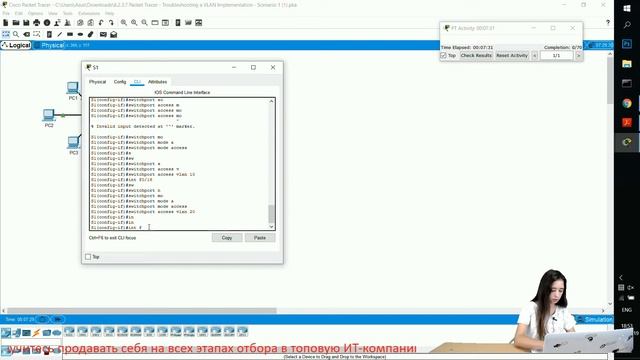Click the Undo arrow toolbar icon

click(101, 23)
